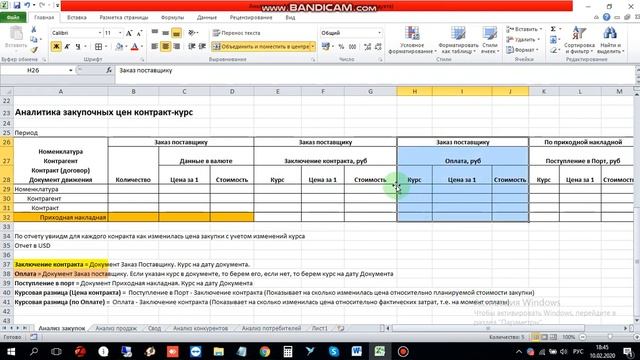Click the AutoSum sigma icon
640x360 pixels.
click(553, 29)
